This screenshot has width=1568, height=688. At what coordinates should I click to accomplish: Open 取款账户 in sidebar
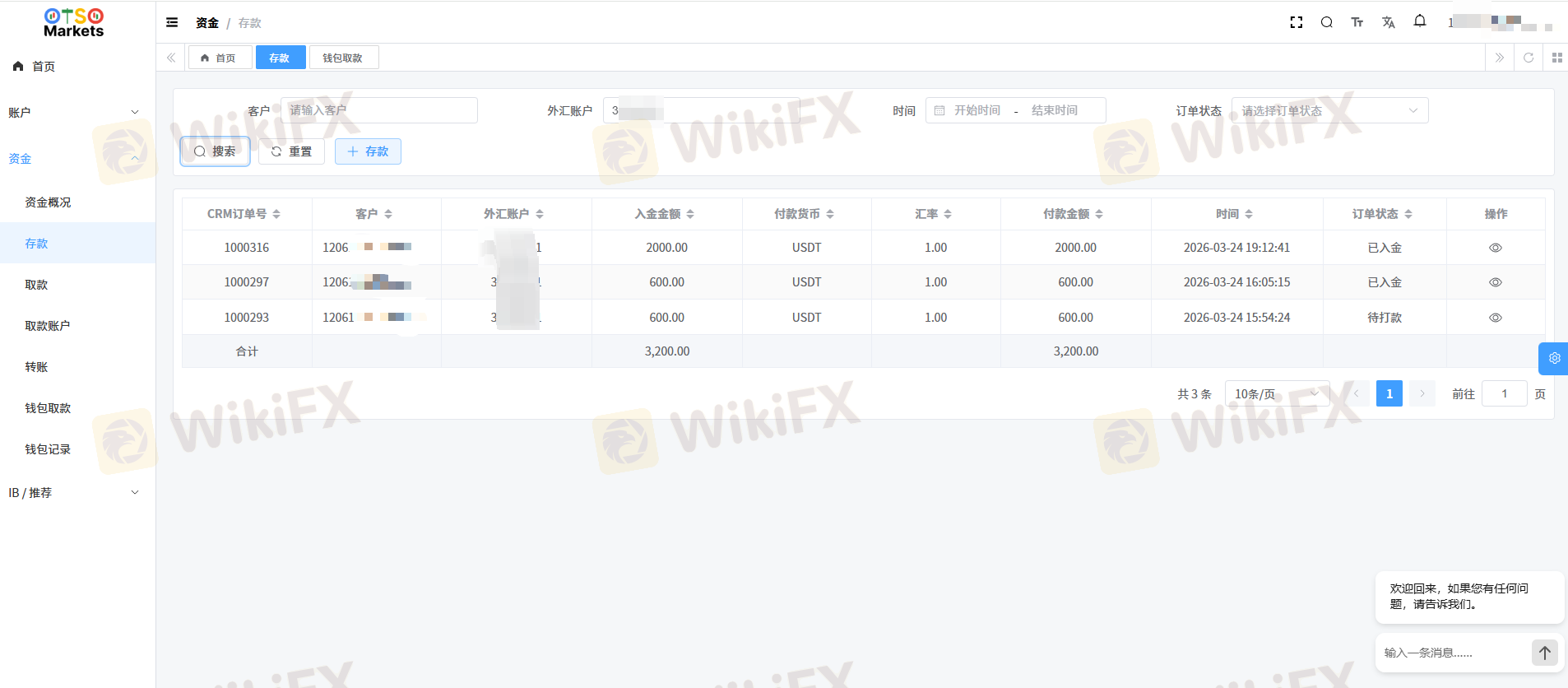[x=77, y=326]
